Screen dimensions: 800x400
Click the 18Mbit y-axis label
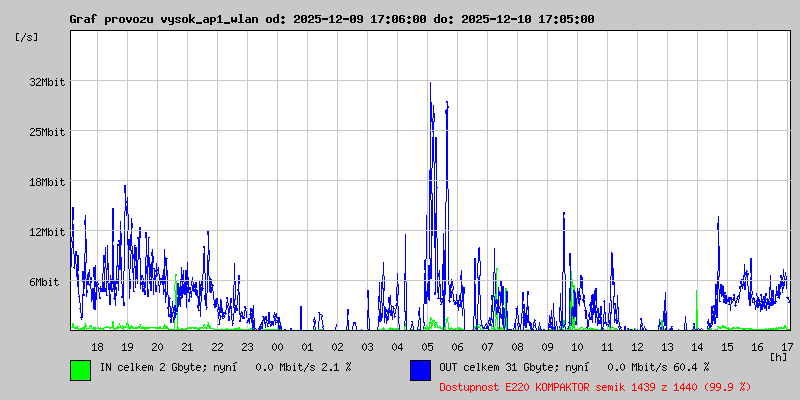(47, 182)
